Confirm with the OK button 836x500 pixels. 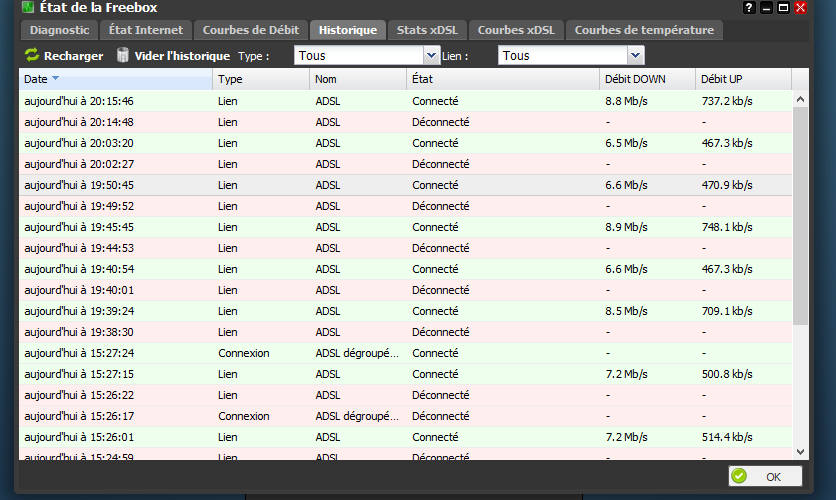tap(765, 476)
